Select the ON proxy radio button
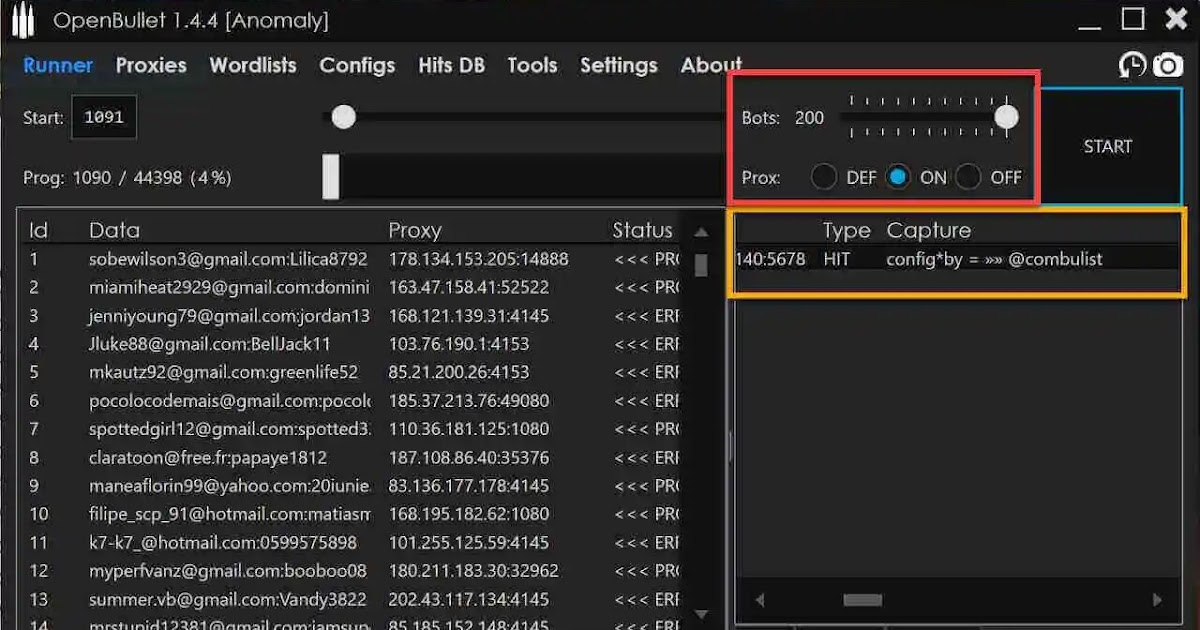 [x=898, y=178]
